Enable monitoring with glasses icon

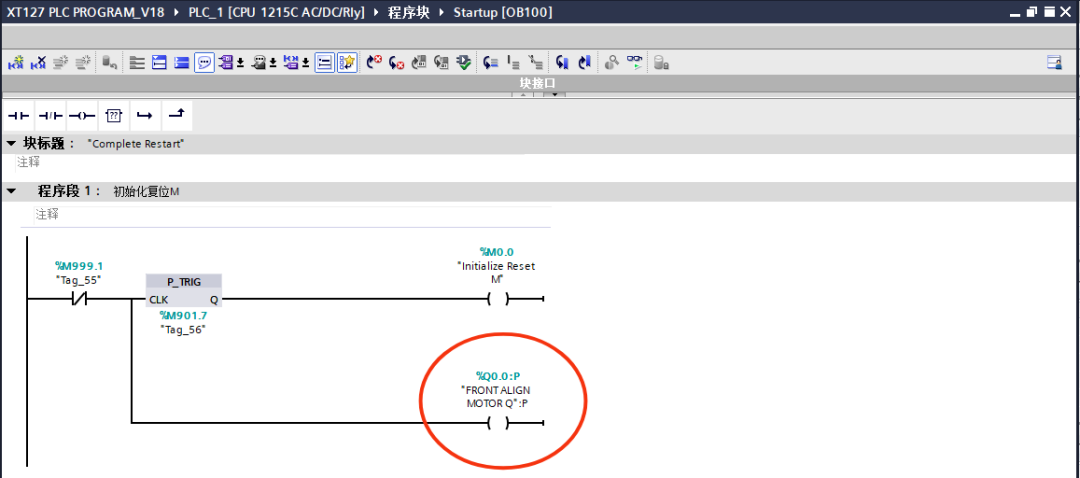coord(634,63)
